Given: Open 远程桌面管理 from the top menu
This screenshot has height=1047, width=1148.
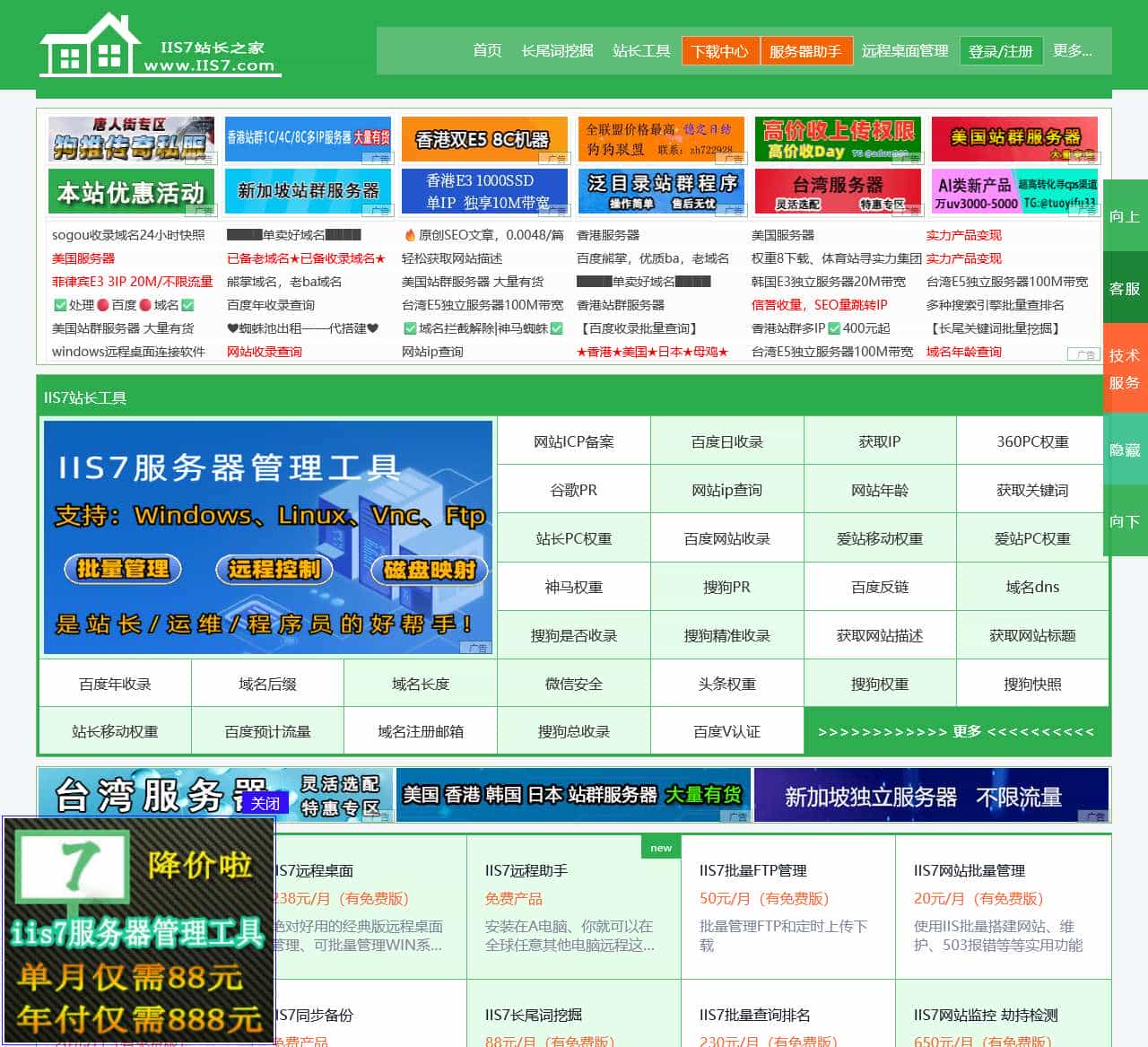Looking at the screenshot, I should tap(905, 50).
